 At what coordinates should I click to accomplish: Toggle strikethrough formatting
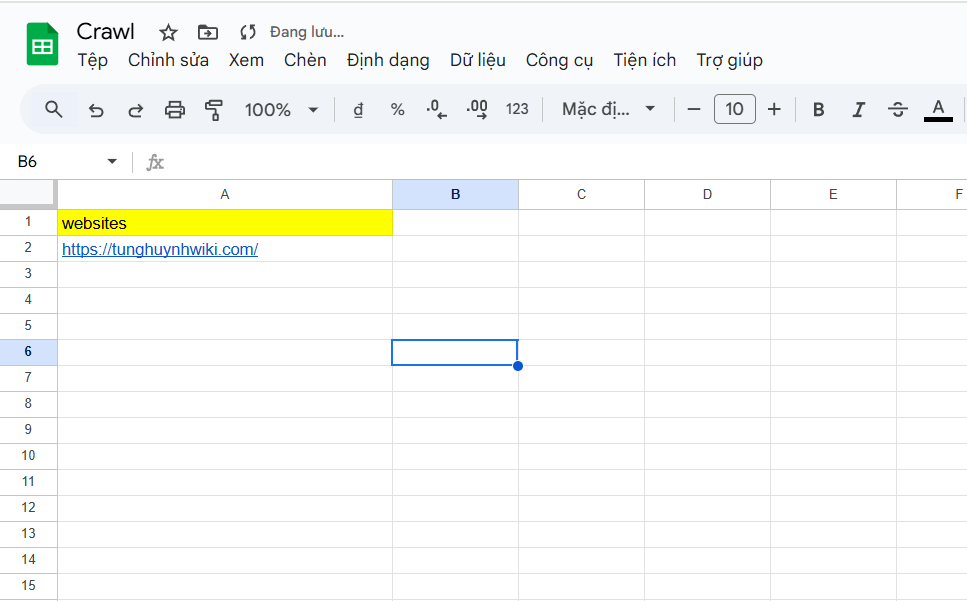pyautogui.click(x=898, y=110)
